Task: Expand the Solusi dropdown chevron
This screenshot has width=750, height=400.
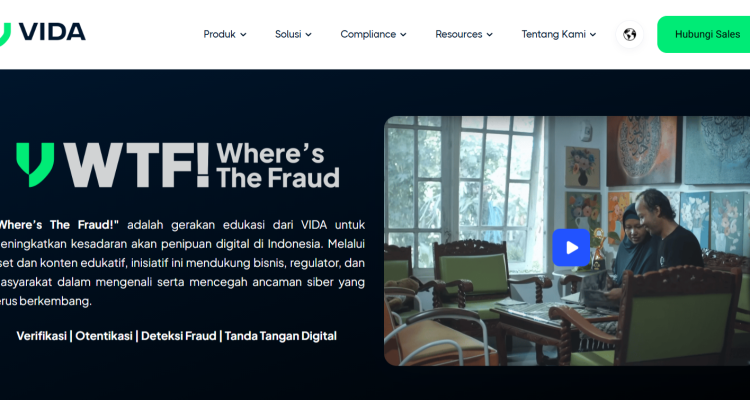Action: [x=309, y=34]
